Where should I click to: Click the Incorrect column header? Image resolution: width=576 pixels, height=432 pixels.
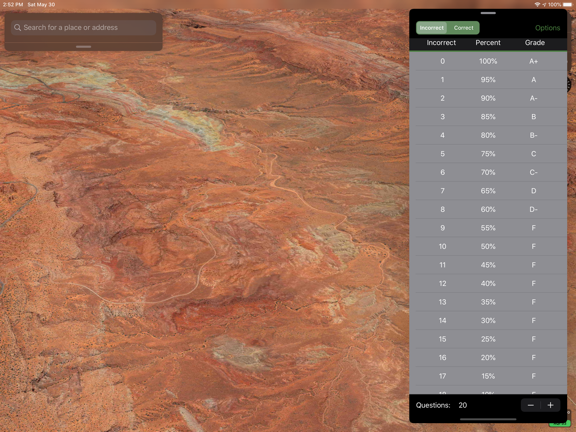pos(441,43)
